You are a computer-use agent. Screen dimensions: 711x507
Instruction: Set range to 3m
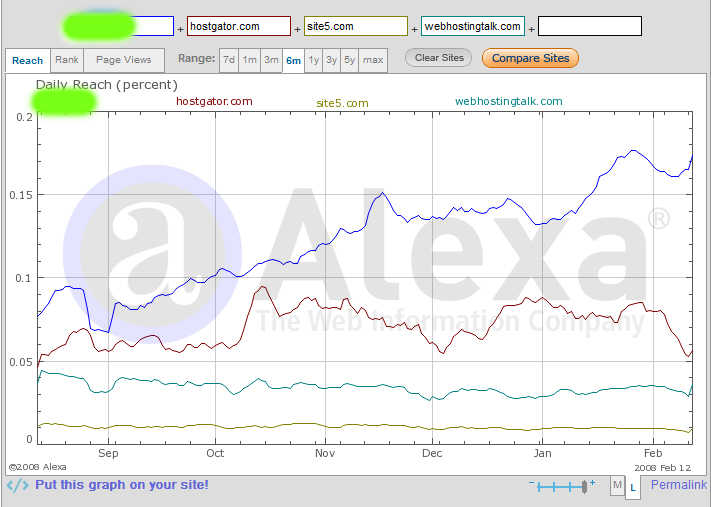click(271, 60)
